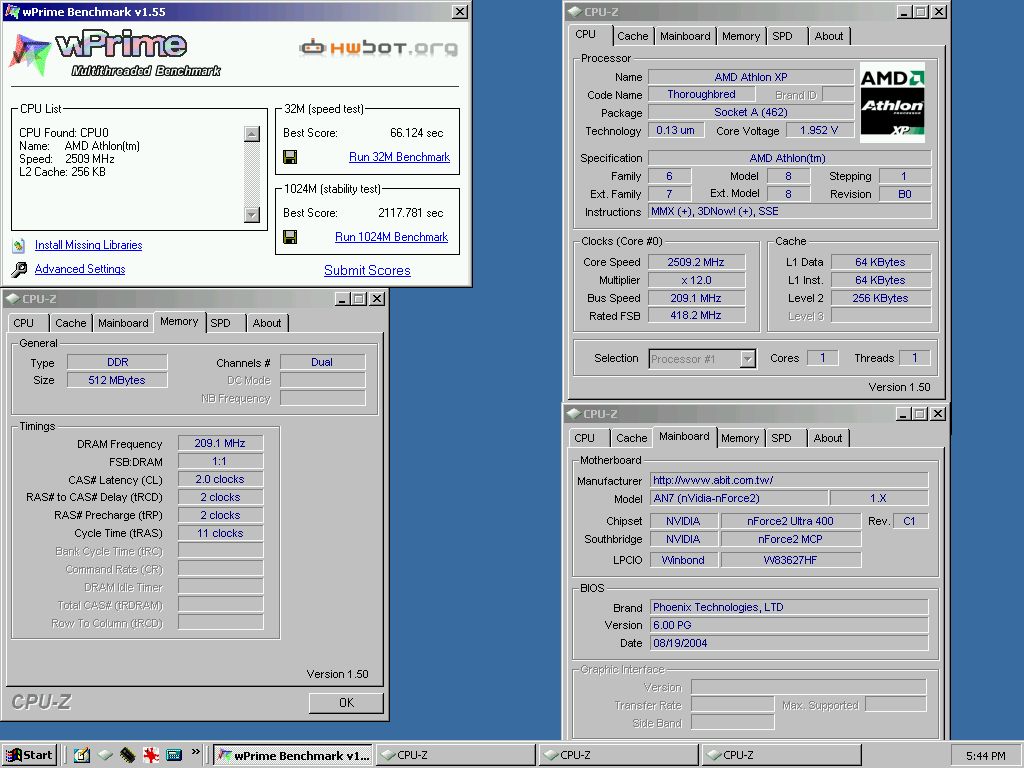Click the Submit Scores link
Viewport: 1024px width, 768px height.
[x=367, y=270]
